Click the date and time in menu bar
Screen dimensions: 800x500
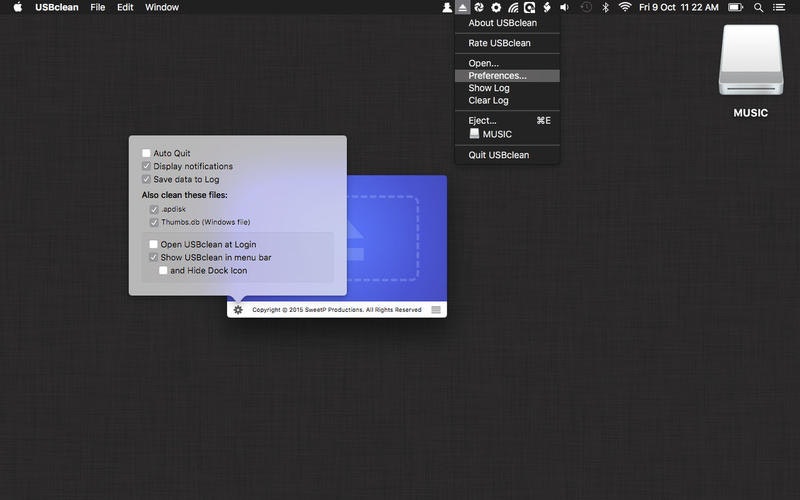[679, 7]
